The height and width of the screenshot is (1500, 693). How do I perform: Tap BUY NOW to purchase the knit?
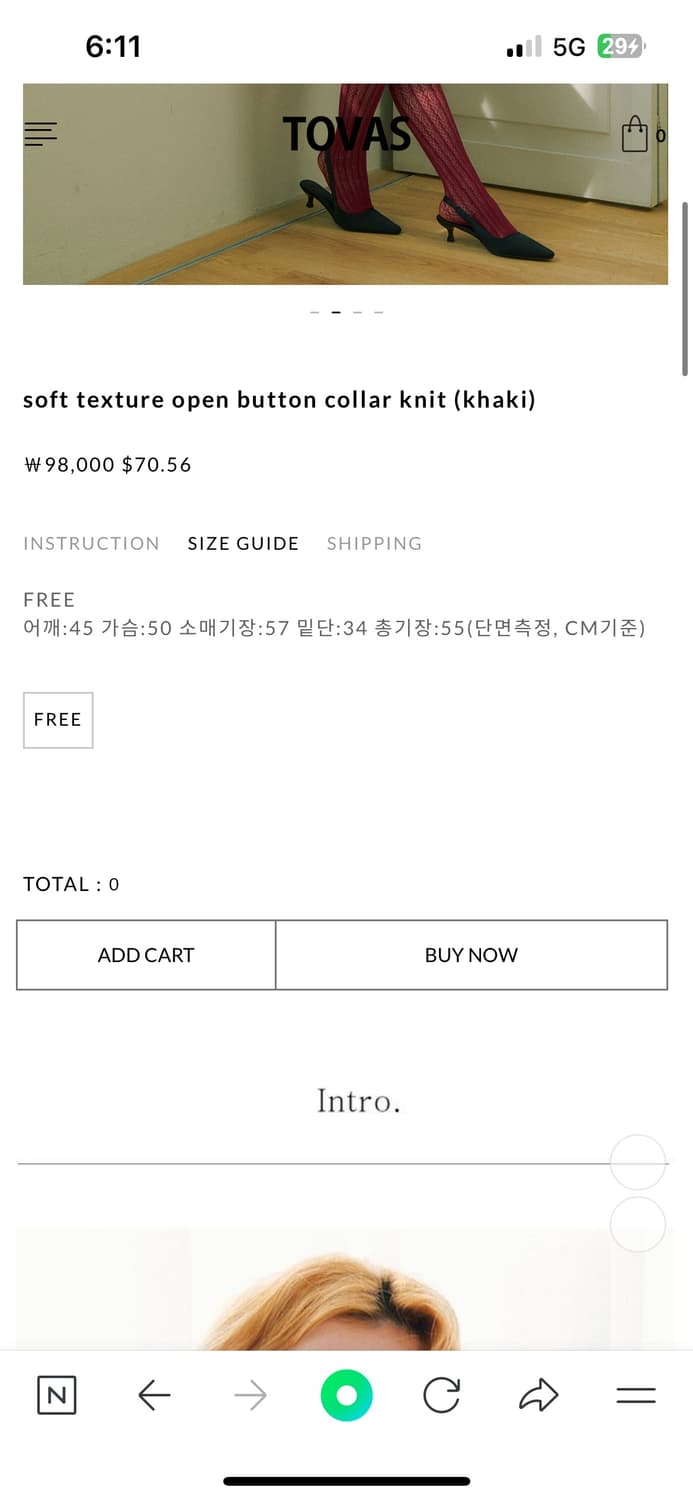point(471,955)
